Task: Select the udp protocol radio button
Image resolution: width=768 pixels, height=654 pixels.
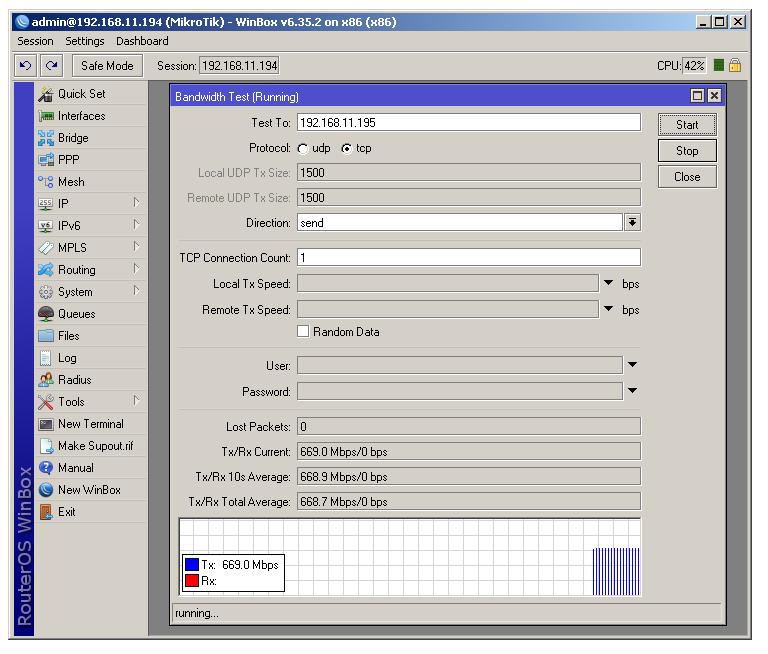Action: coord(303,149)
